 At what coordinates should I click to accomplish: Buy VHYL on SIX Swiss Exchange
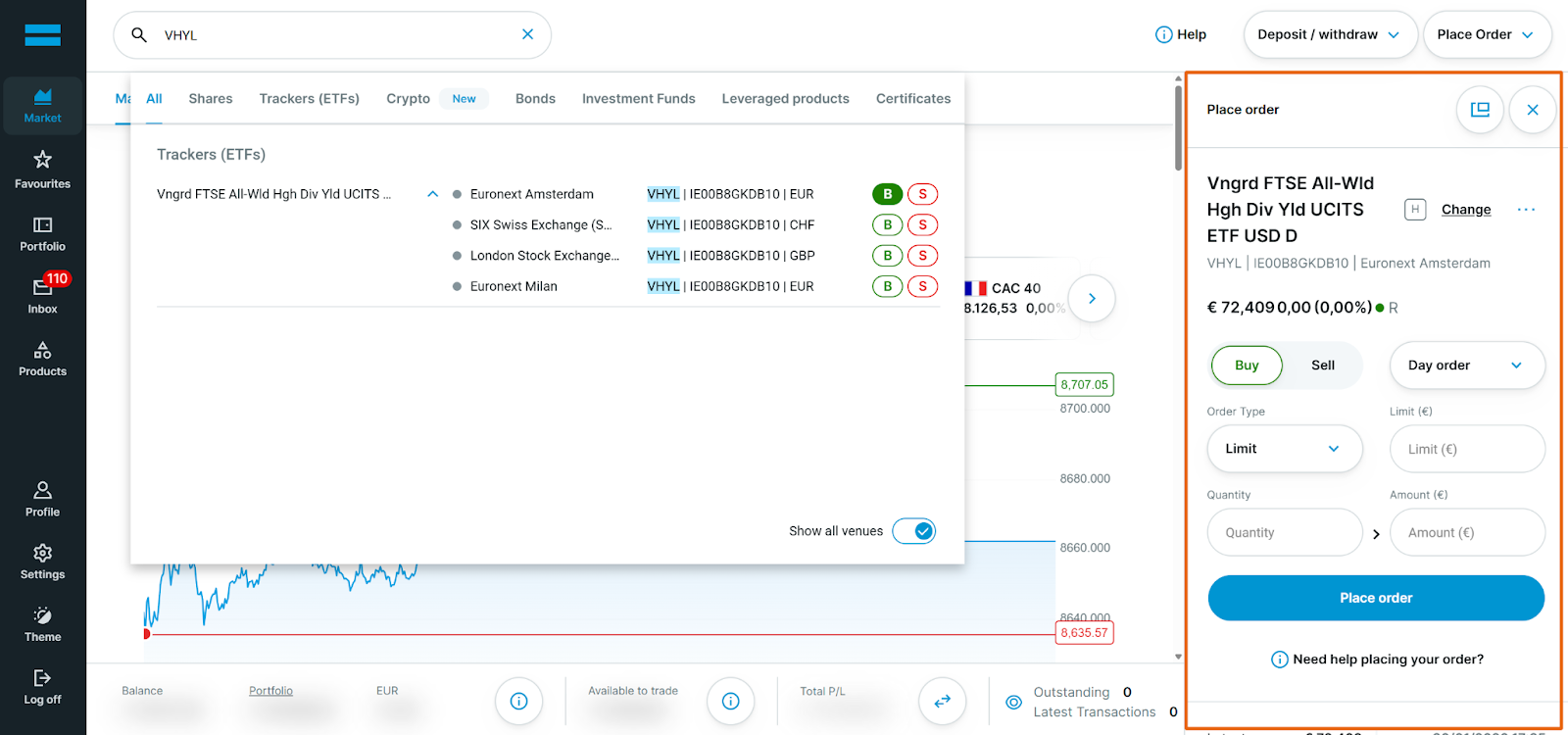pyautogui.click(x=888, y=224)
